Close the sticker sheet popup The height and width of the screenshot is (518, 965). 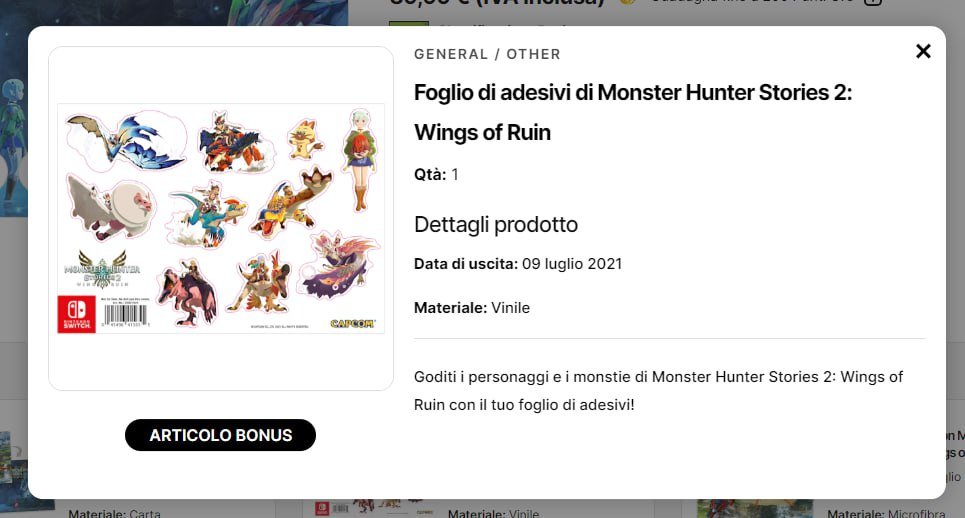[923, 51]
